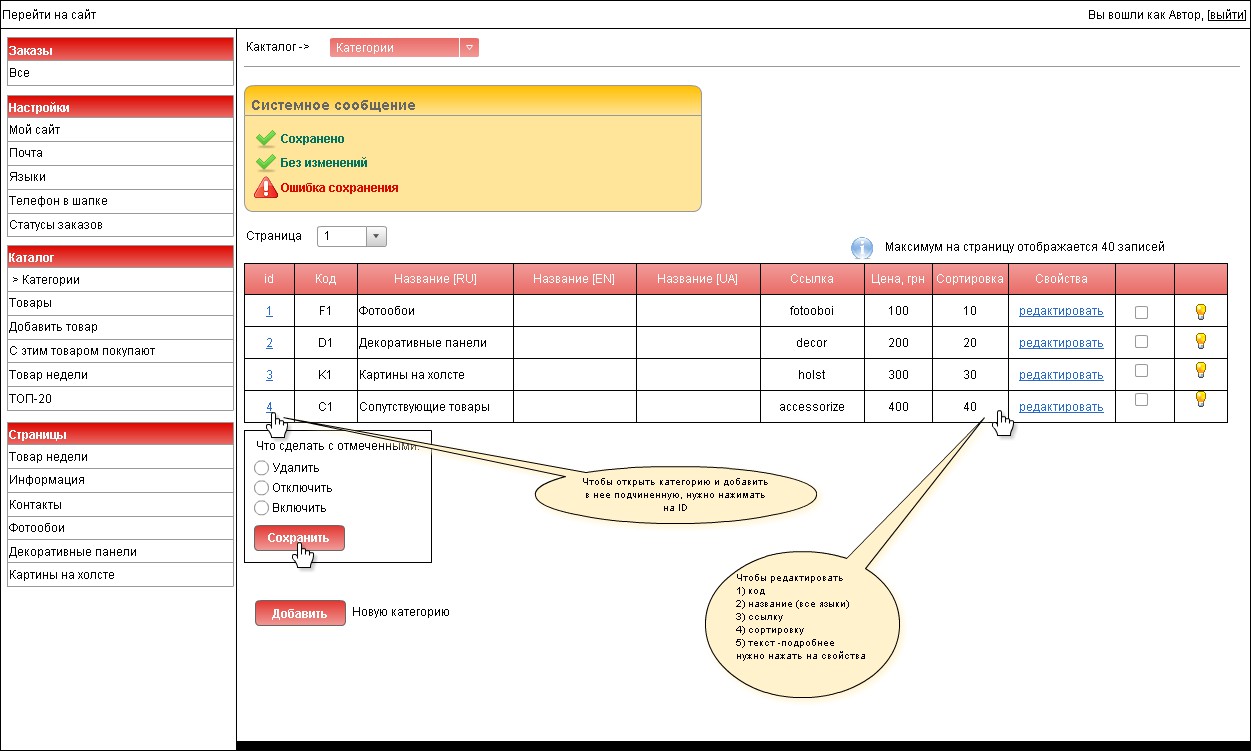Open Товары in the Каталог sidebar
This screenshot has width=1251, height=751.
pyautogui.click(x=120, y=303)
